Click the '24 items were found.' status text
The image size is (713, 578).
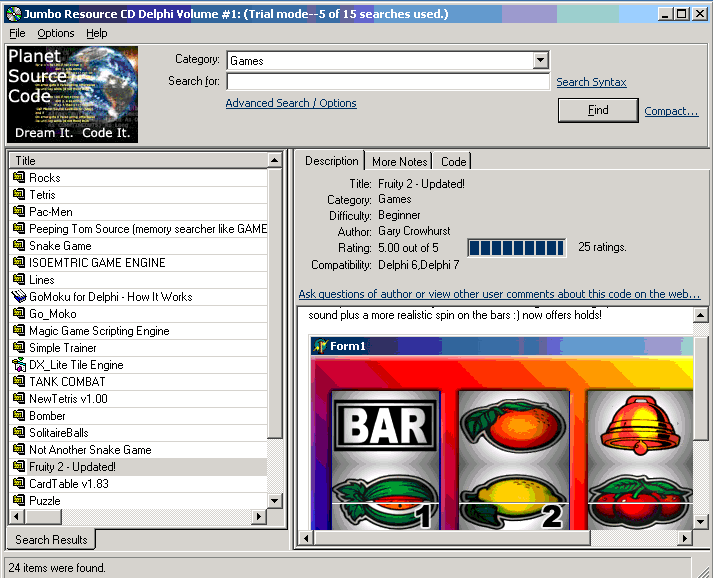click(x=57, y=568)
